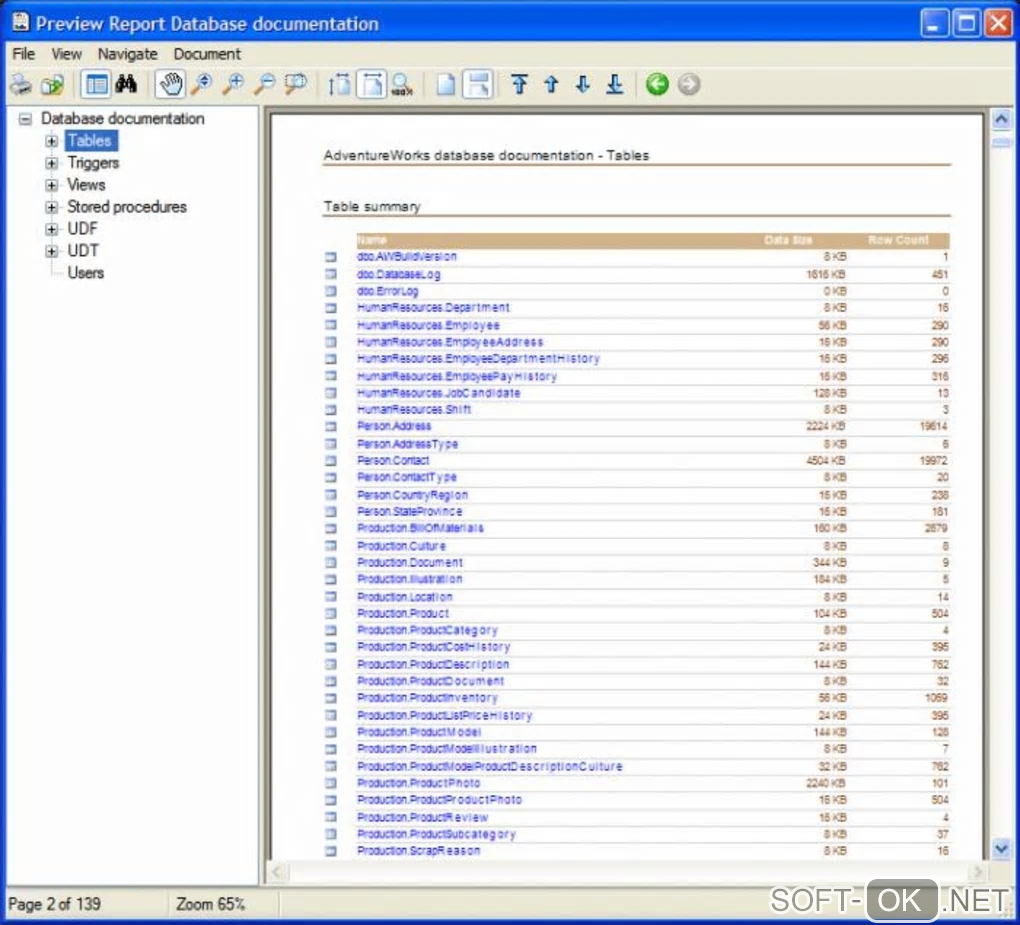This screenshot has height=925, width=1020.
Task: Click the vertical scrollbar thumb
Action: tap(1001, 142)
